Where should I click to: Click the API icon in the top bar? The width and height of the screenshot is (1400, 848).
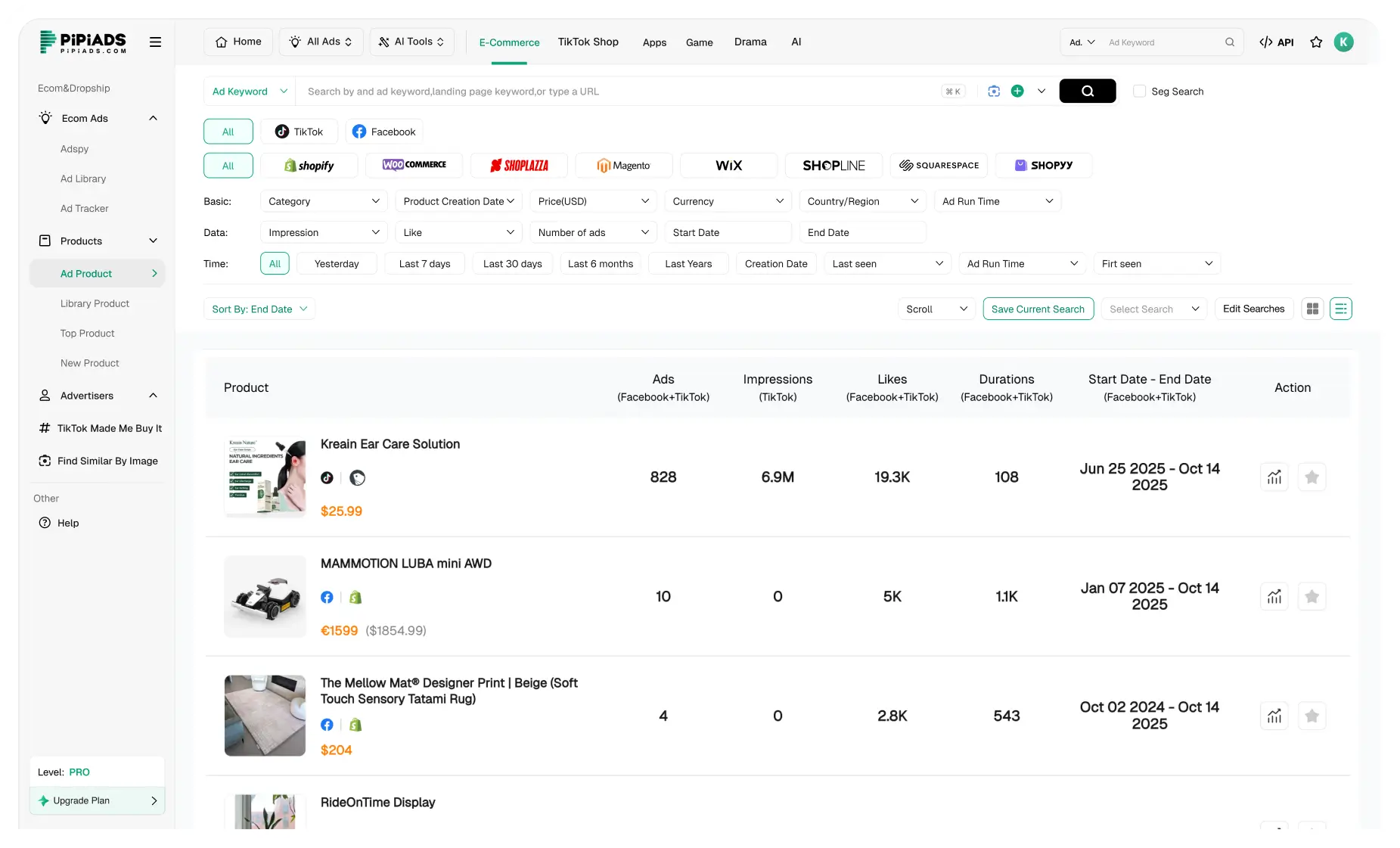point(1277,42)
